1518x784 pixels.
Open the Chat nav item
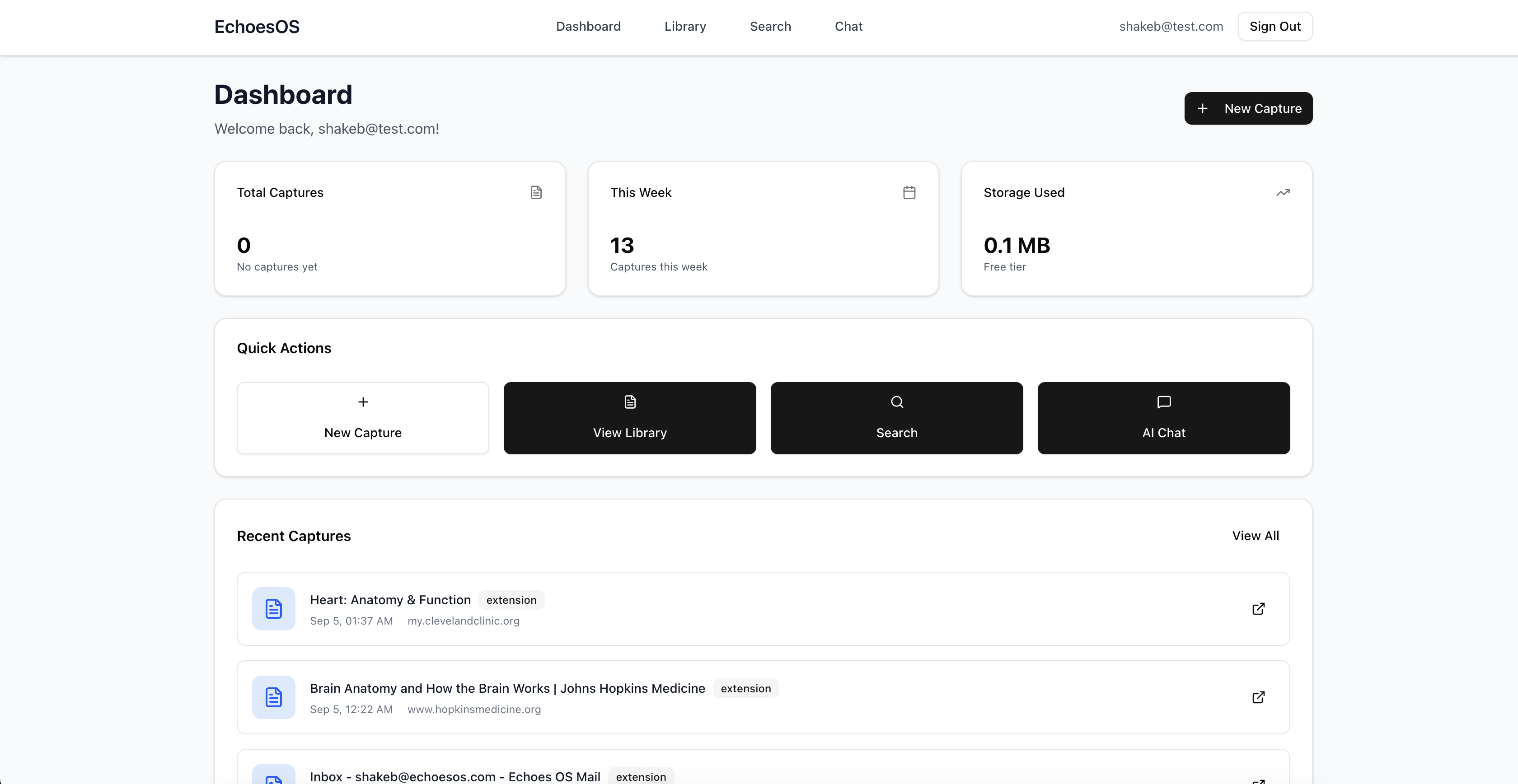pyautogui.click(x=848, y=27)
